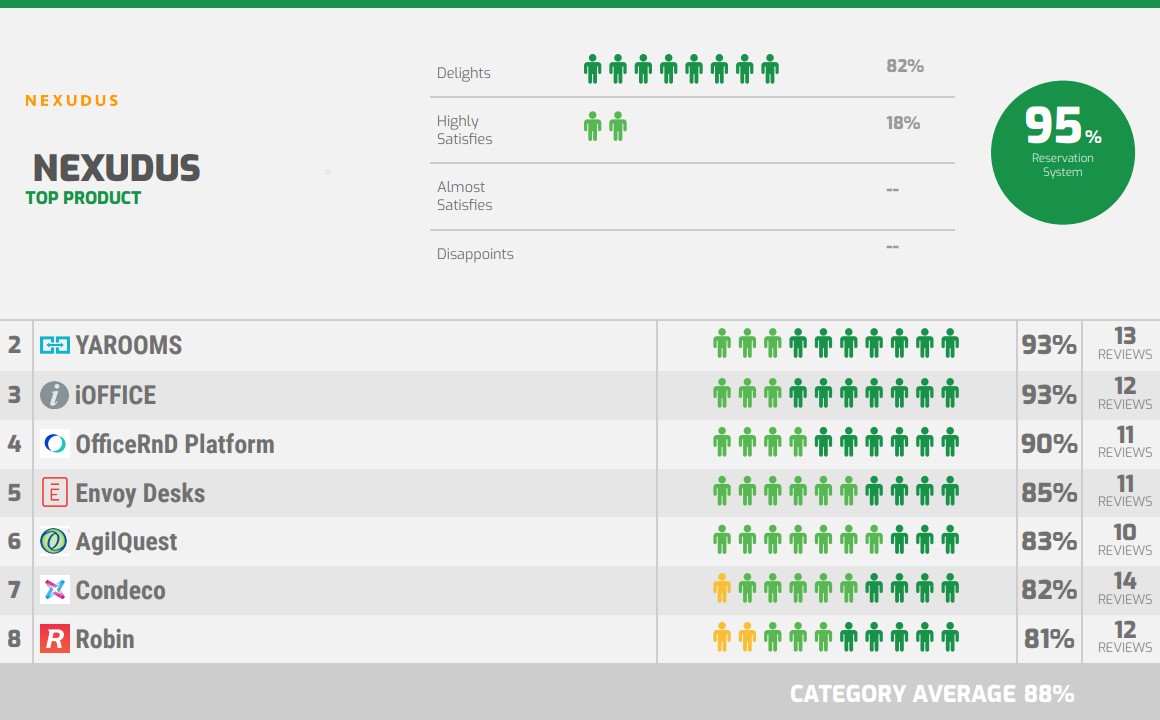Click the CATEGORY AVERAGE 88% text
This screenshot has height=720, width=1160.
(932, 694)
